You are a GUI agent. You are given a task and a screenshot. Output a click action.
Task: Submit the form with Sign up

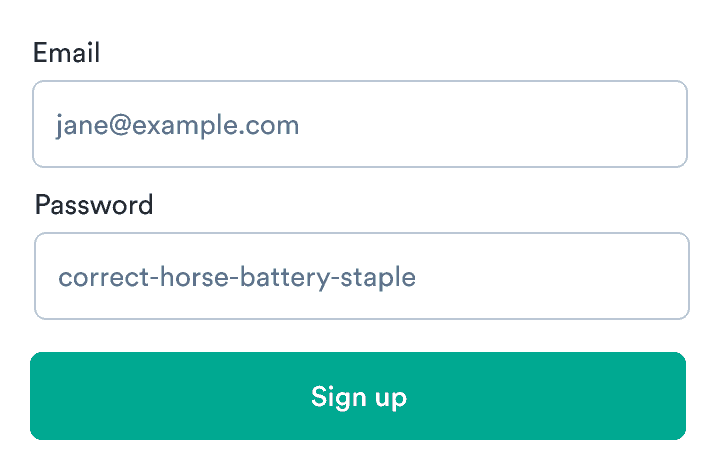358,396
